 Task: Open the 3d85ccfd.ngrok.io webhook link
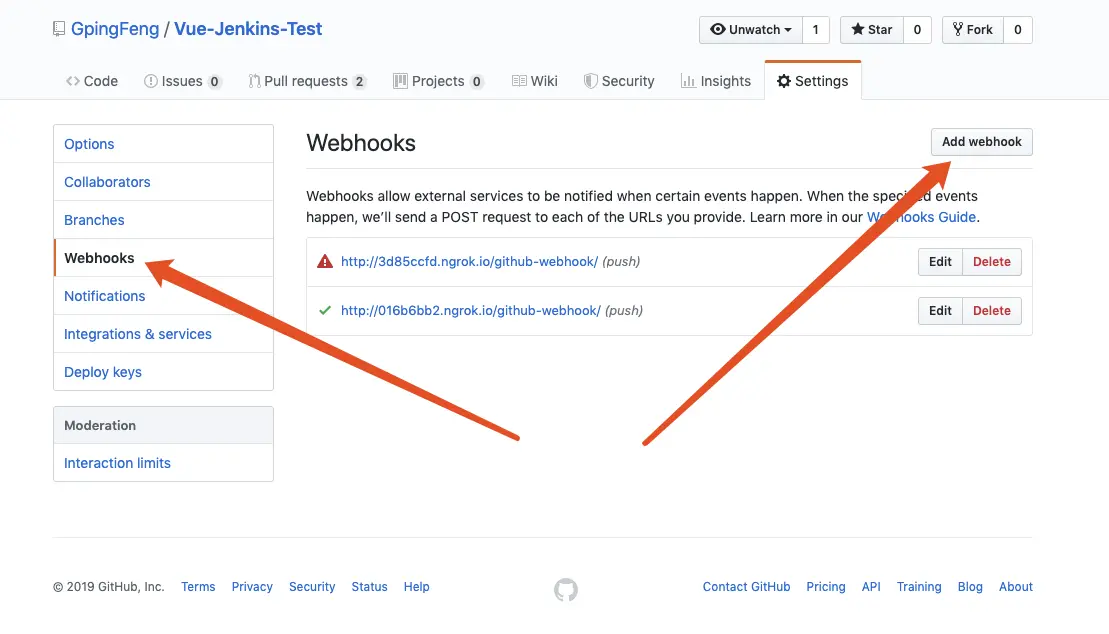point(470,262)
